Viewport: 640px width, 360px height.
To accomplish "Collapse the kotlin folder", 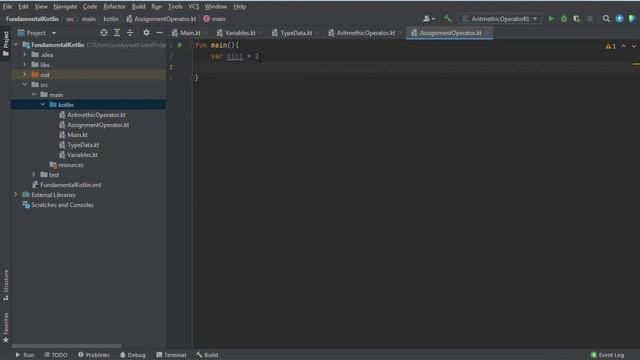I will tap(43, 104).
